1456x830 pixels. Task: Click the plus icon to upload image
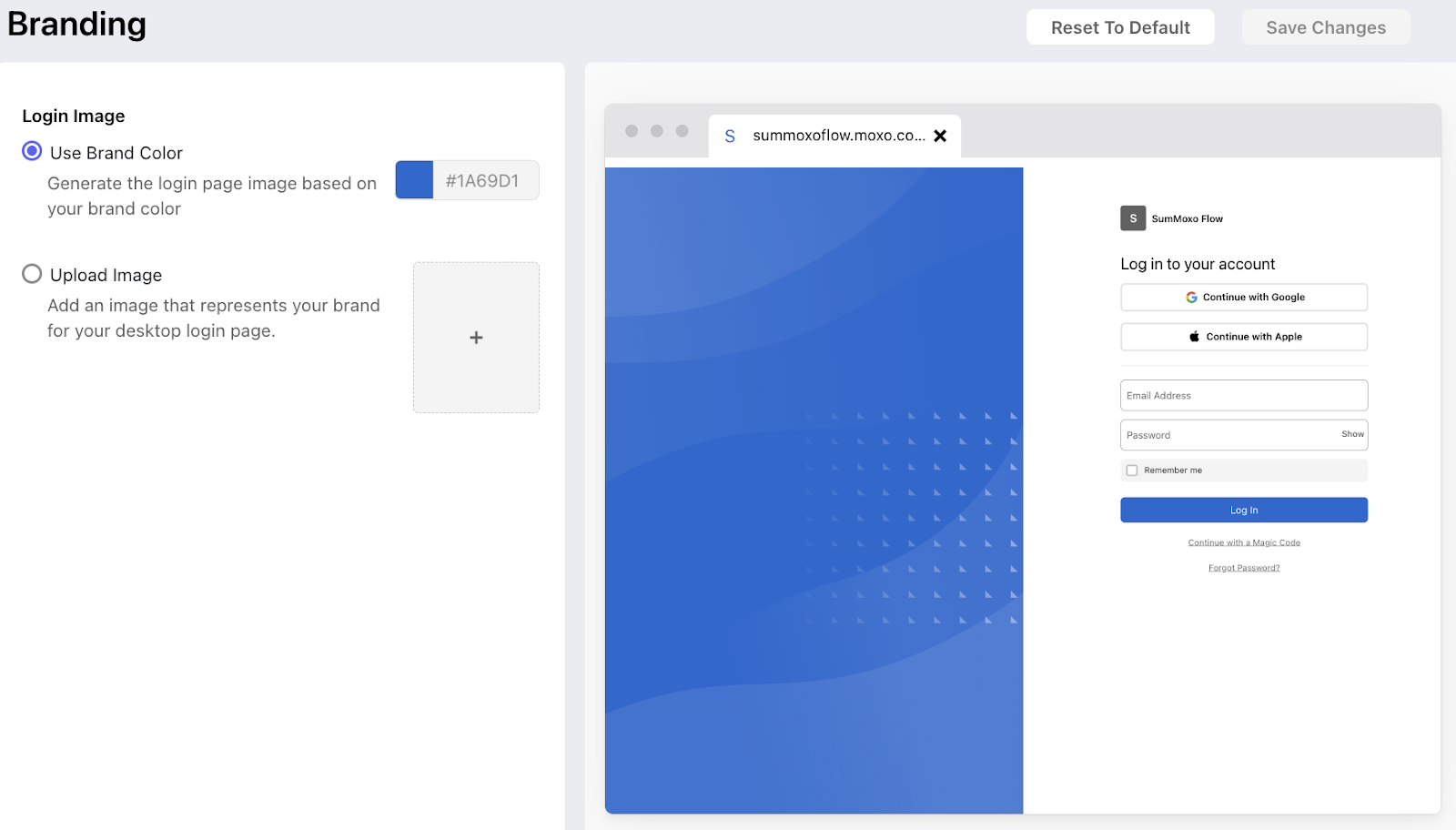tap(476, 338)
